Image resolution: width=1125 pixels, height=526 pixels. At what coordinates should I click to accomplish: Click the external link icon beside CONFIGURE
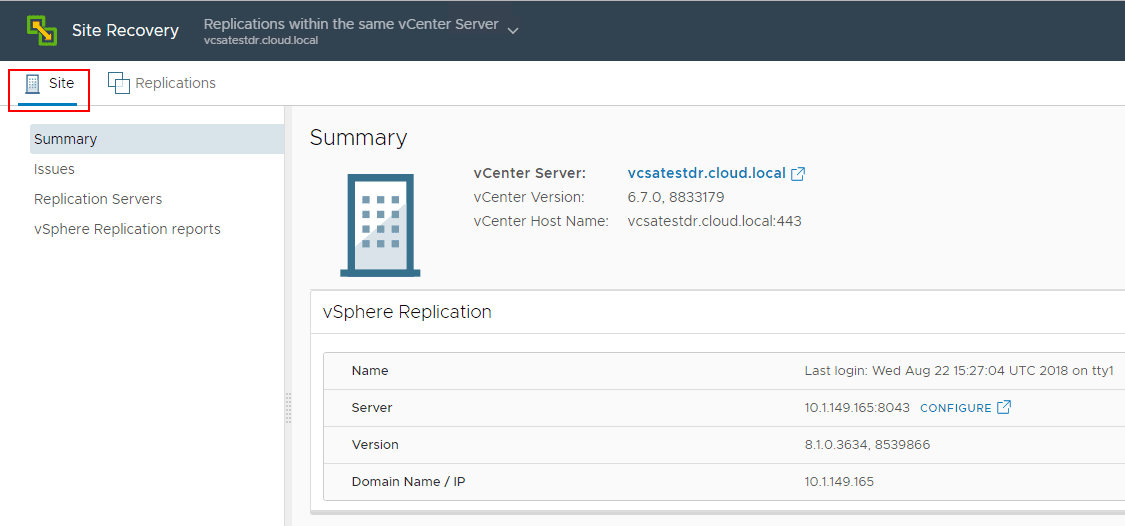tap(1004, 408)
